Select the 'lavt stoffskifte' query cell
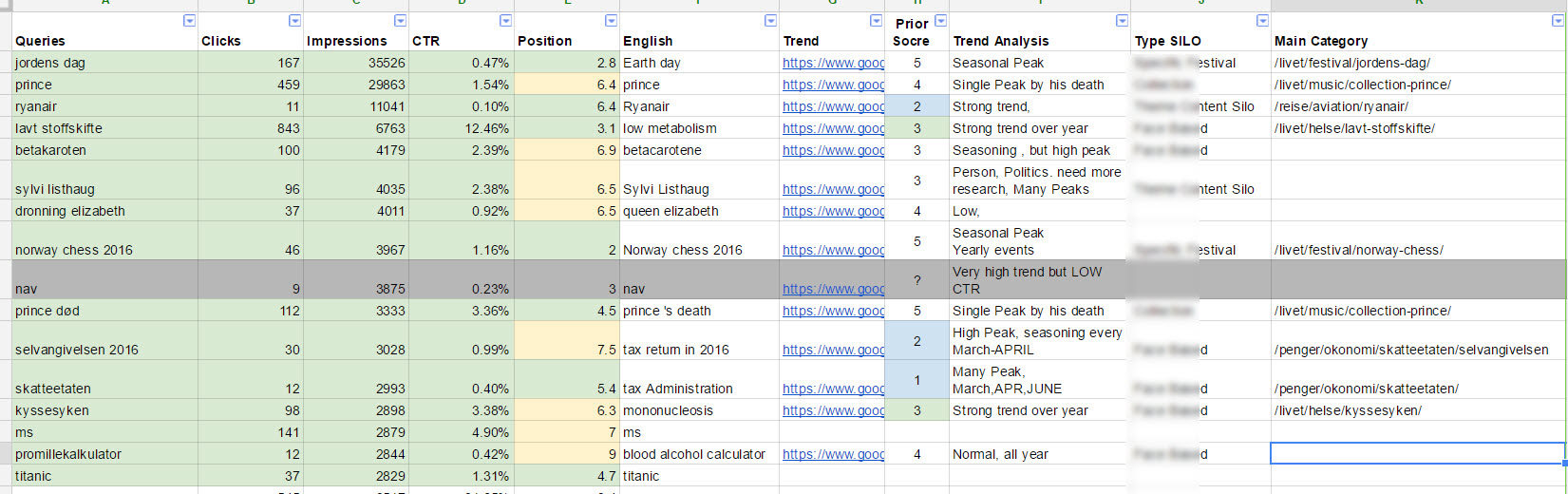Screen dimensions: 1568x494 pos(104,128)
